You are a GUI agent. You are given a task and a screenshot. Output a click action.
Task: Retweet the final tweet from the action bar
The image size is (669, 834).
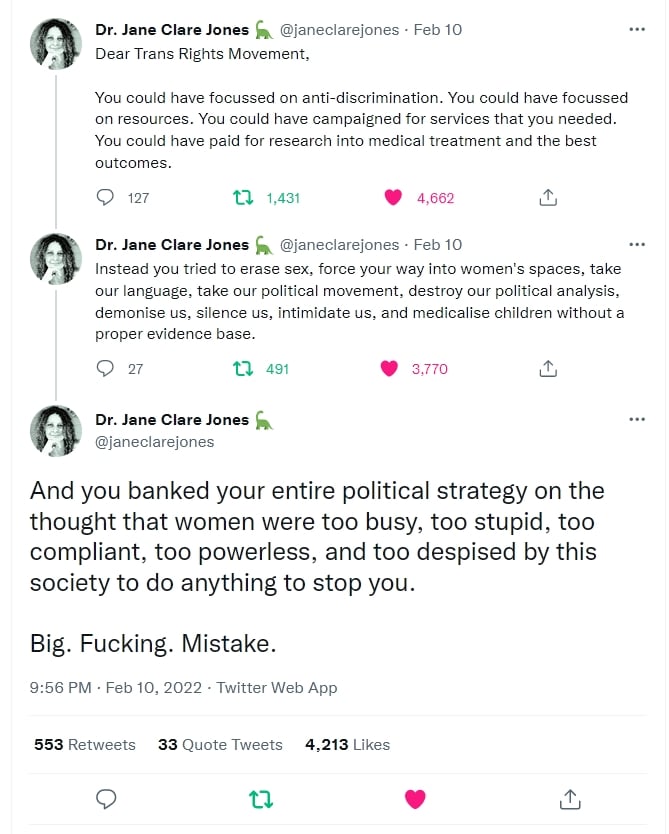[261, 799]
